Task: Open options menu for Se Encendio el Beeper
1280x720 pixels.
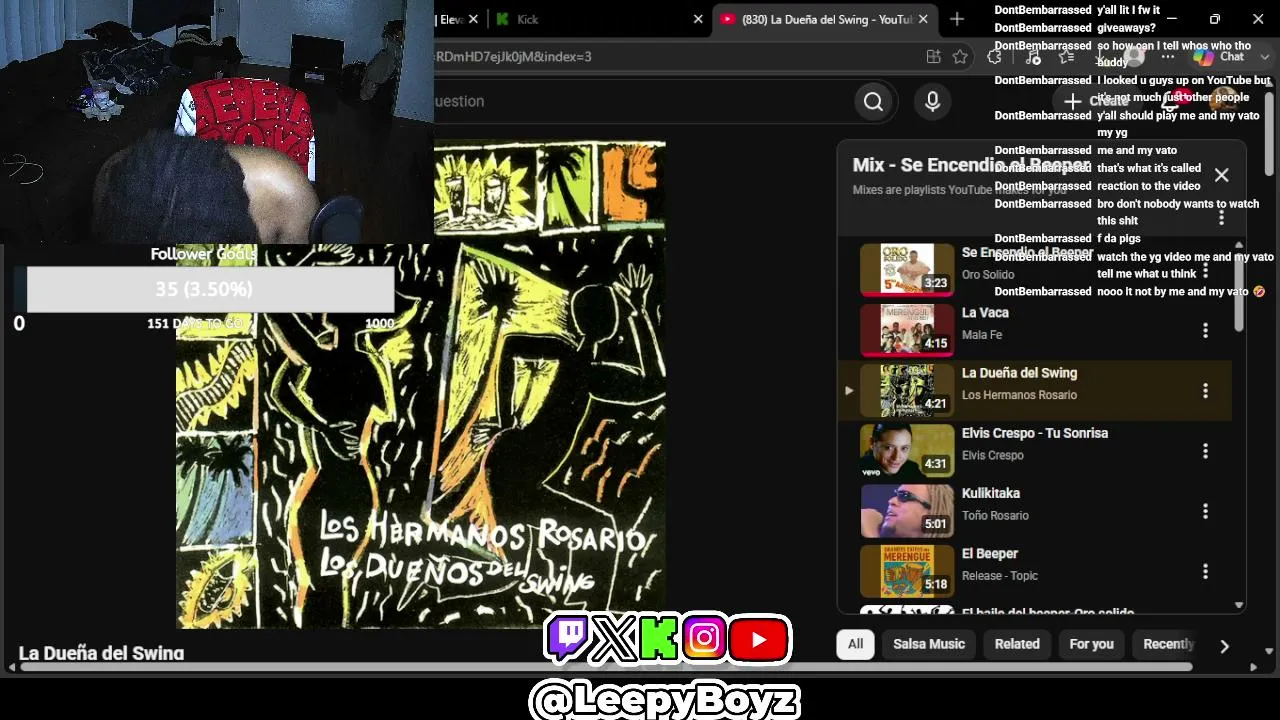Action: pos(1205,271)
